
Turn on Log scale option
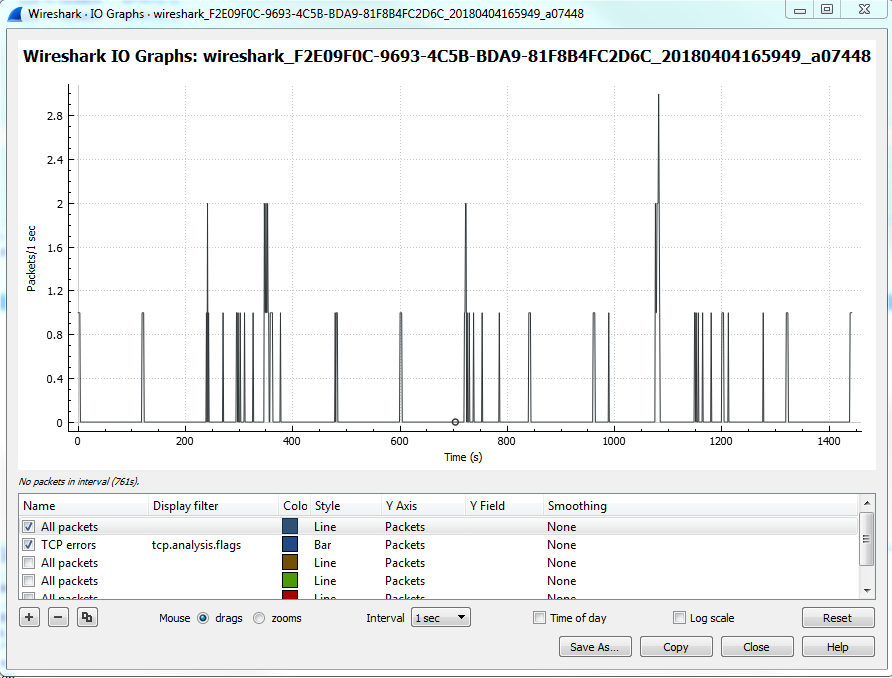[680, 618]
